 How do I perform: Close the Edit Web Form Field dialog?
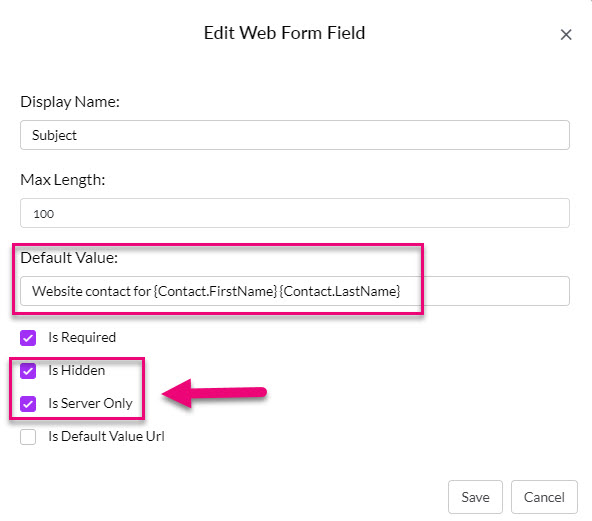566,35
